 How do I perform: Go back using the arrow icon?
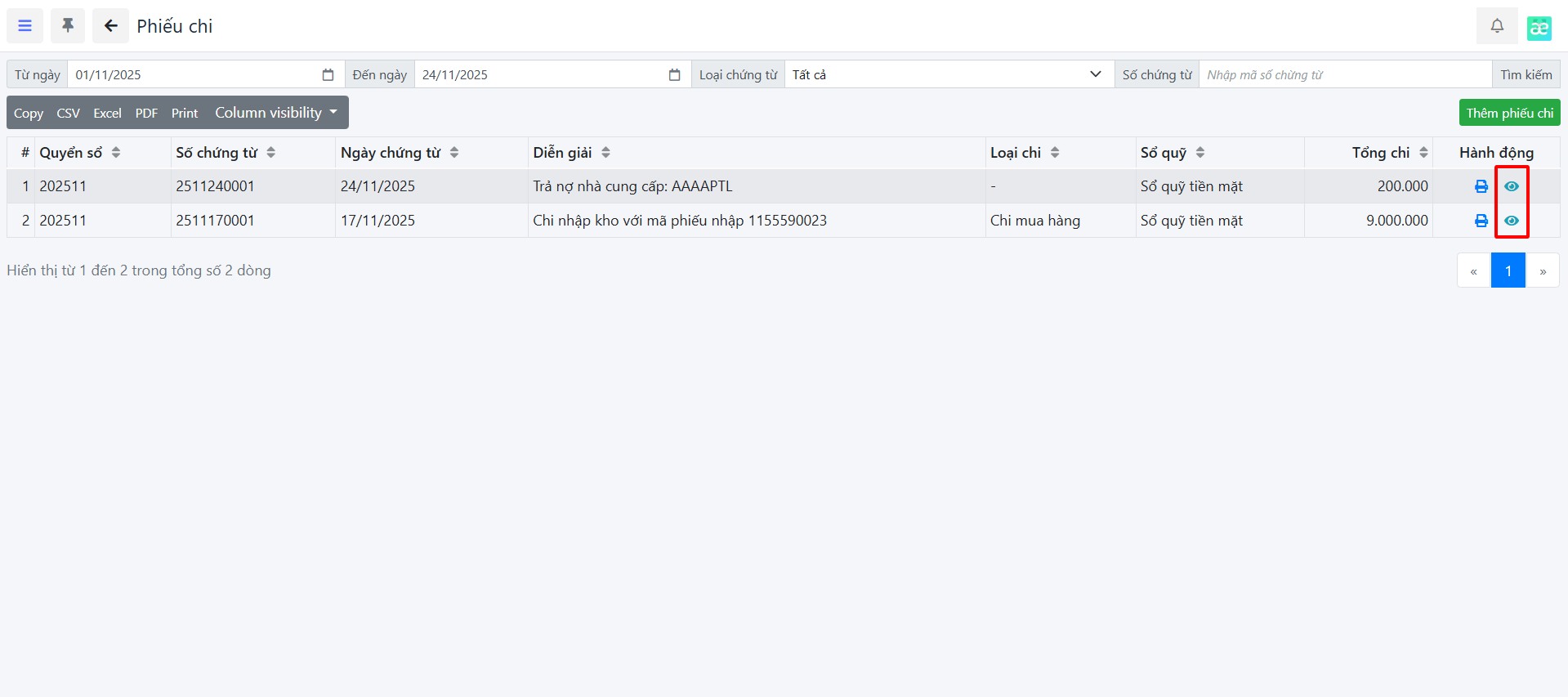coord(110,26)
